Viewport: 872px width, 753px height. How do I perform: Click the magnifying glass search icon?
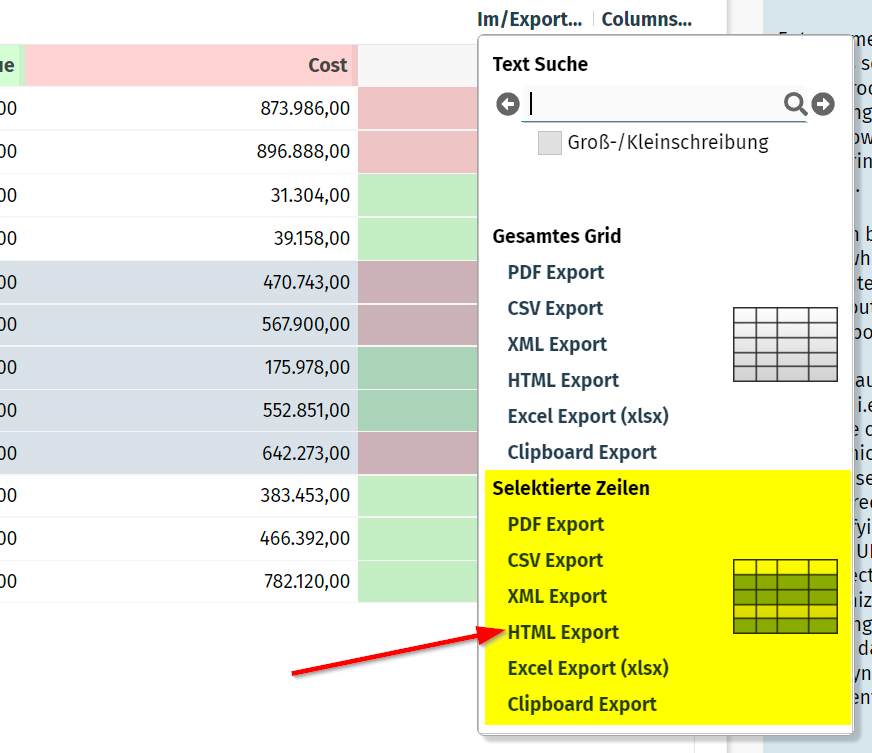coord(795,104)
